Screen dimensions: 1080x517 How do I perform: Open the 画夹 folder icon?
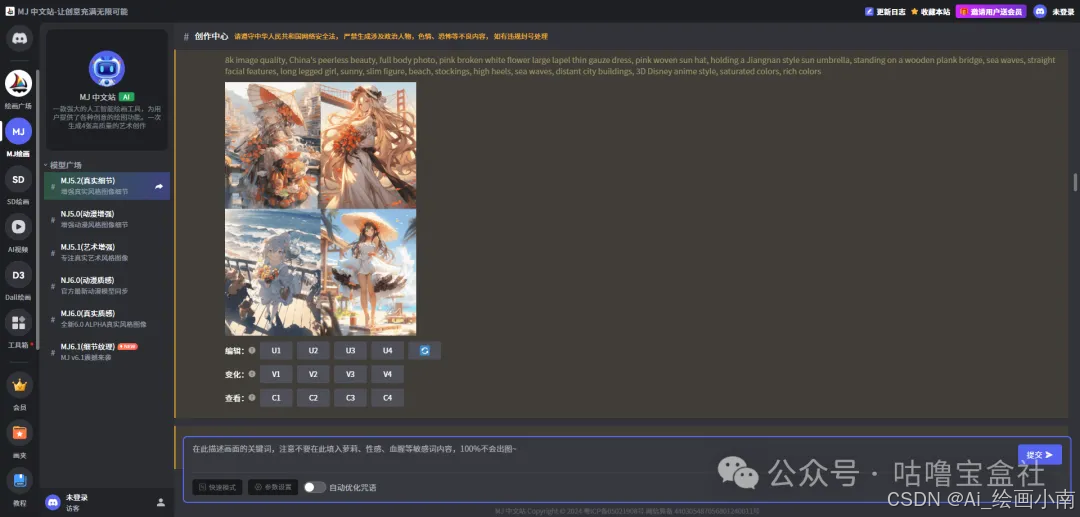[x=19, y=433]
